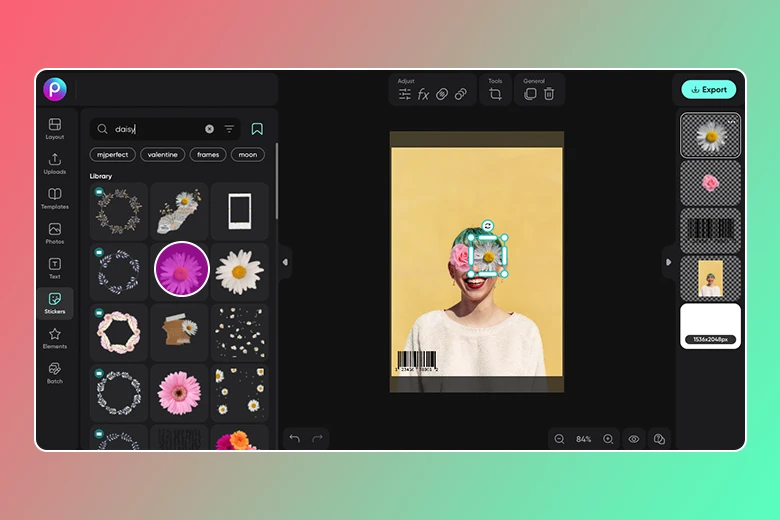Open the sticker search filter options
The height and width of the screenshot is (520, 780).
tap(229, 129)
